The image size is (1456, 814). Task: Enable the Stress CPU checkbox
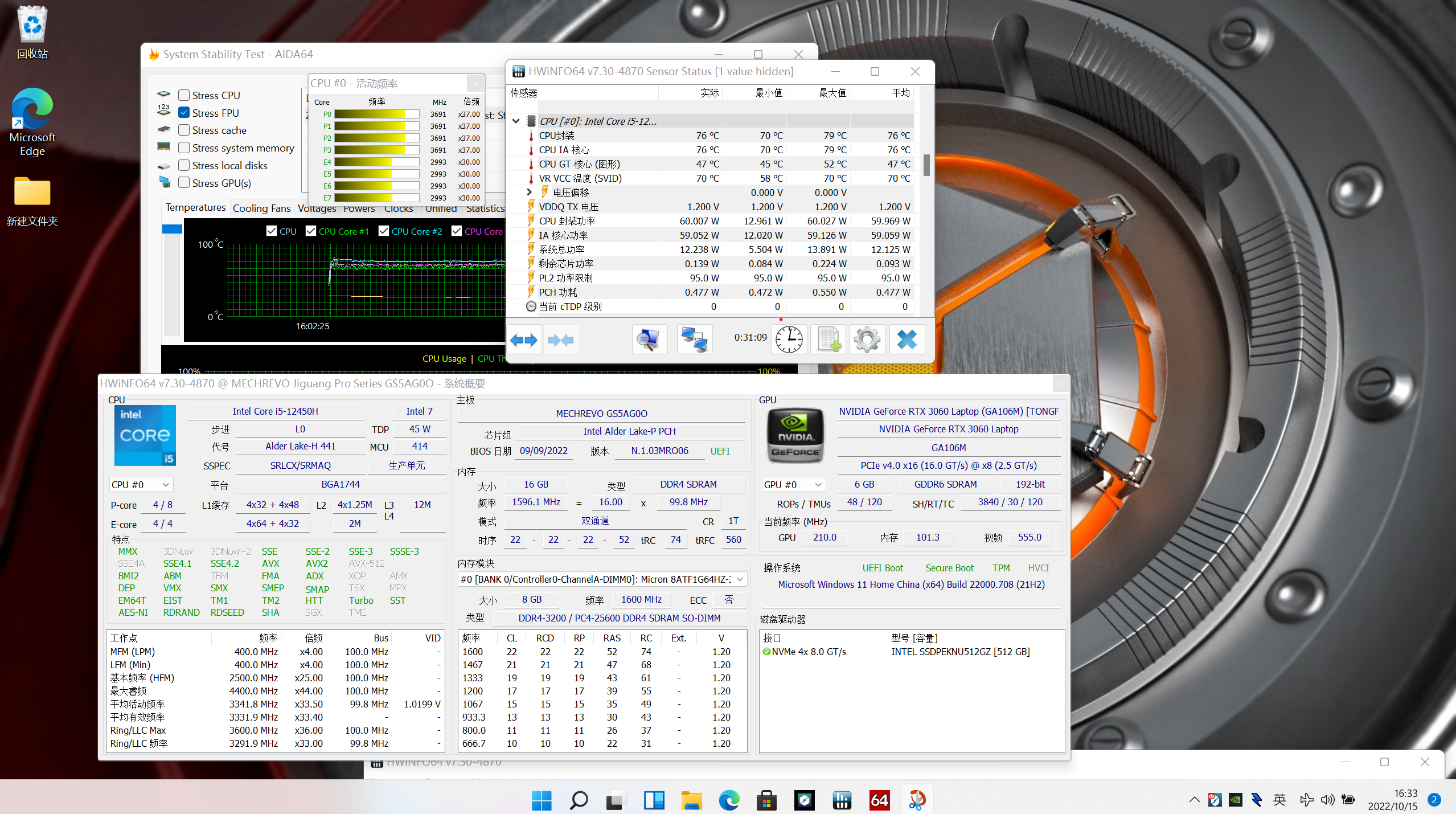[x=184, y=95]
